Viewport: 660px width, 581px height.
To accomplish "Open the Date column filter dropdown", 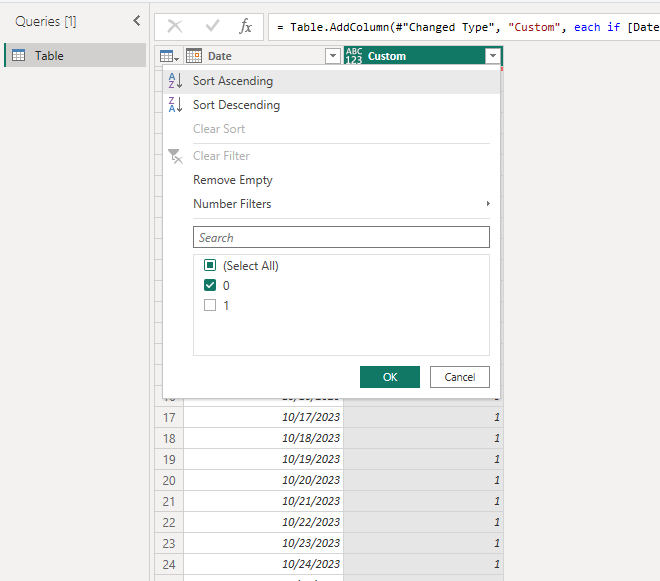I will tap(333, 56).
